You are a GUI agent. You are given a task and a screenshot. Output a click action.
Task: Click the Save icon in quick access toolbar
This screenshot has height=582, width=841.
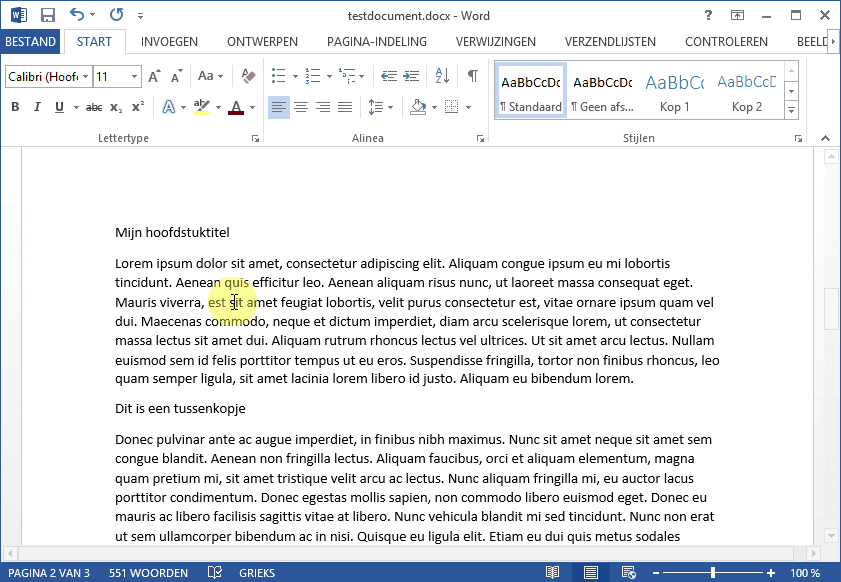pyautogui.click(x=48, y=15)
